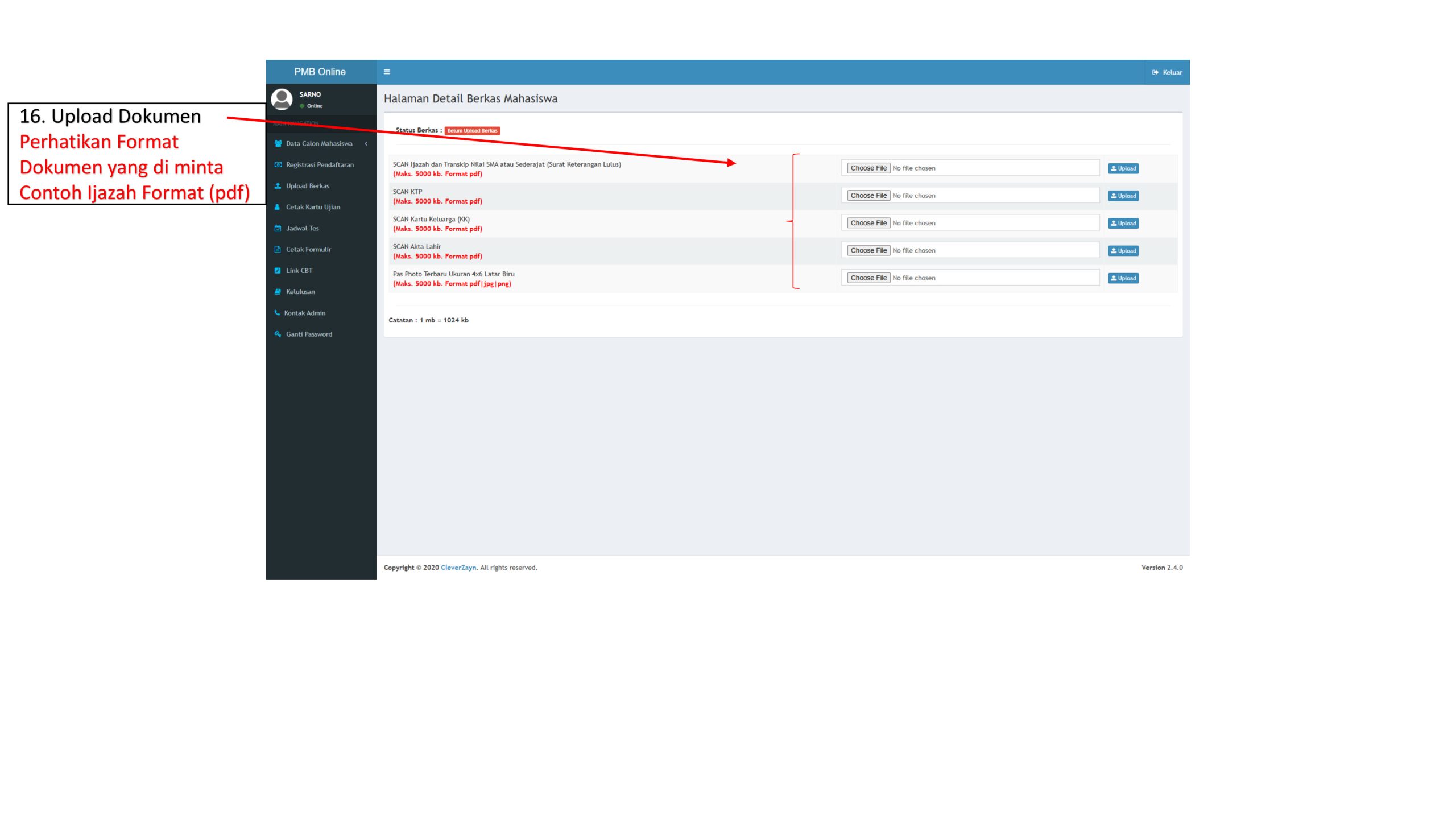The height and width of the screenshot is (819, 1456).
Task: Expand Data Calon Mahasiswa menu chevron
Action: (366, 144)
